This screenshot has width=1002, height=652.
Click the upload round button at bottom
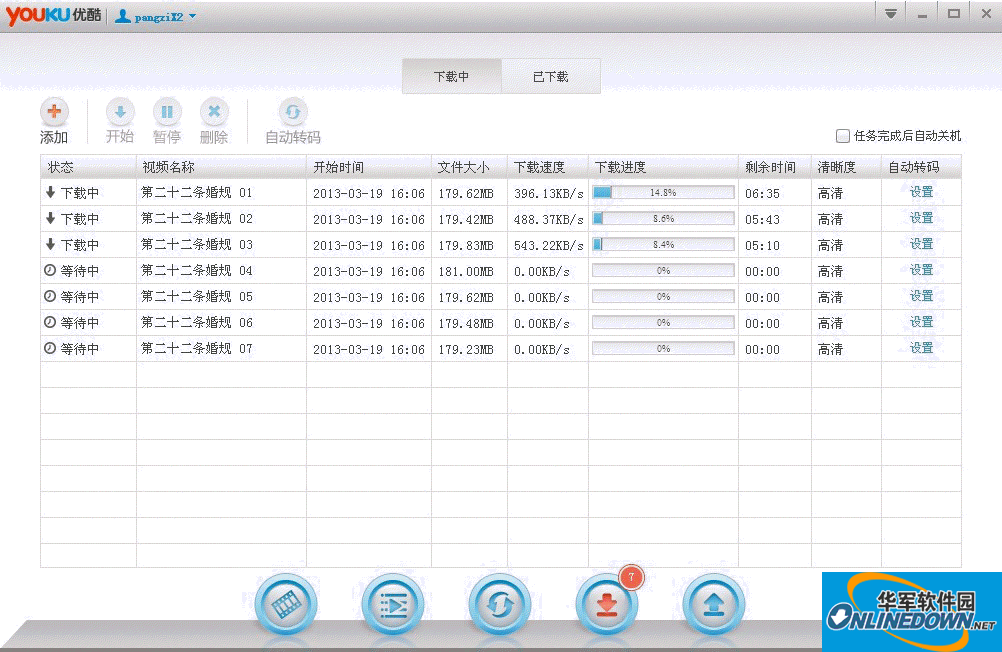(714, 604)
